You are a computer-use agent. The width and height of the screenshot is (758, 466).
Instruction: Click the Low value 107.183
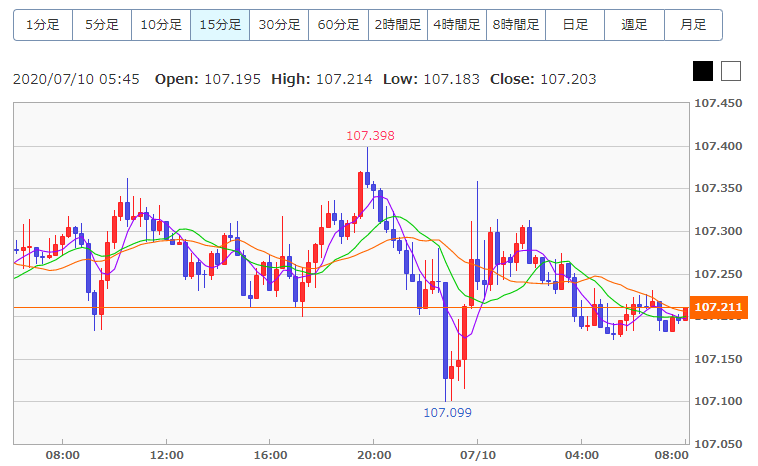(x=452, y=79)
